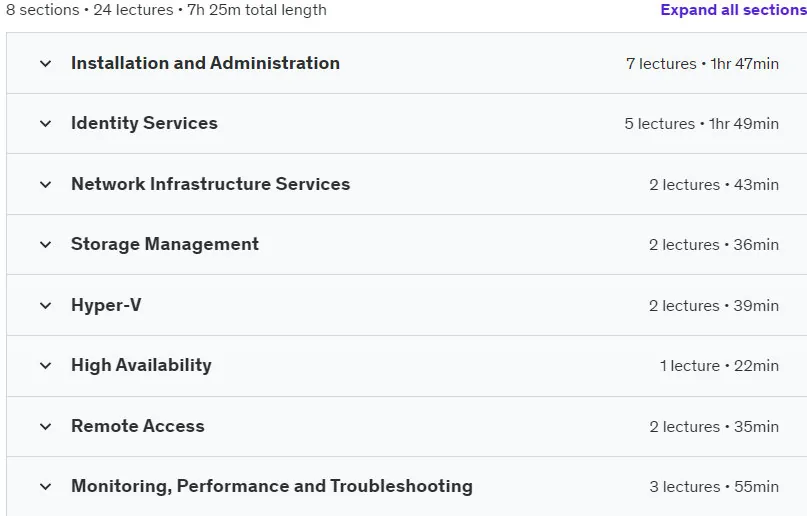The height and width of the screenshot is (516, 807).
Task: Expand the Remote Access chevron
Action: (46, 426)
